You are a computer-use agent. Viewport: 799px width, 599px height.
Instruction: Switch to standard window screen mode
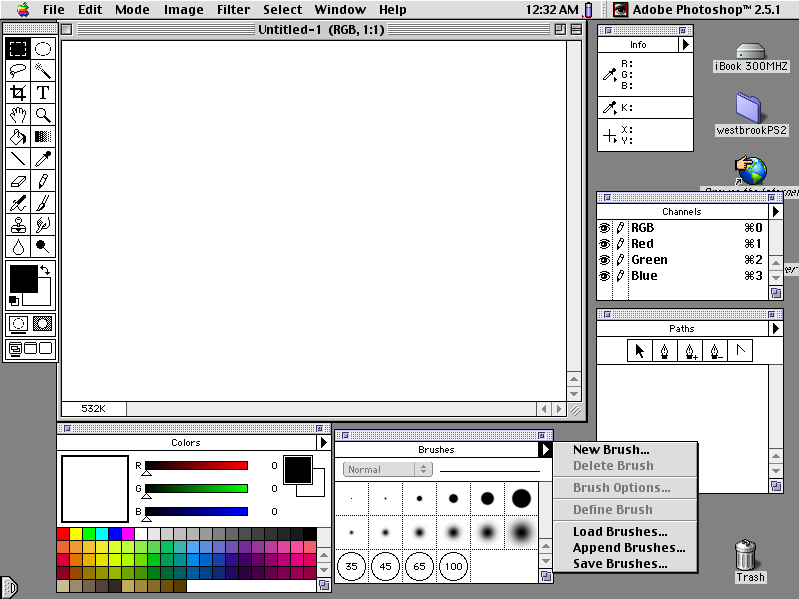tap(16, 348)
